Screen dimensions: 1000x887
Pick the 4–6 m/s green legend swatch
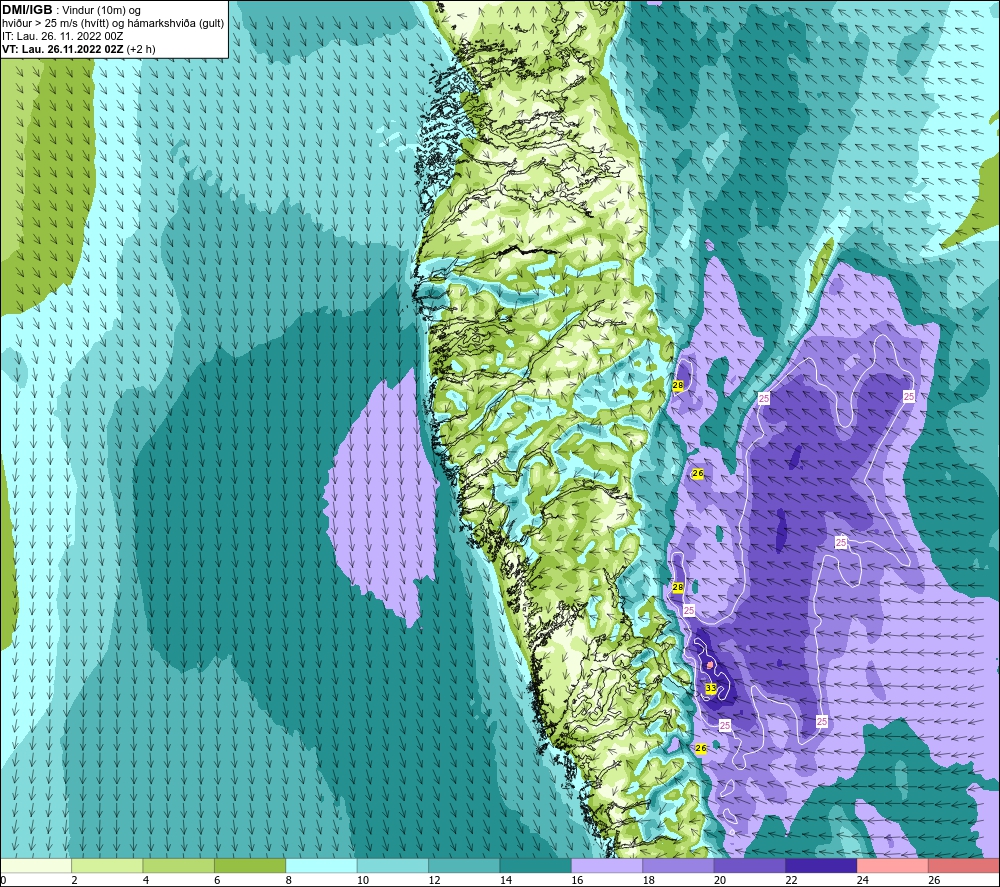coord(179,866)
